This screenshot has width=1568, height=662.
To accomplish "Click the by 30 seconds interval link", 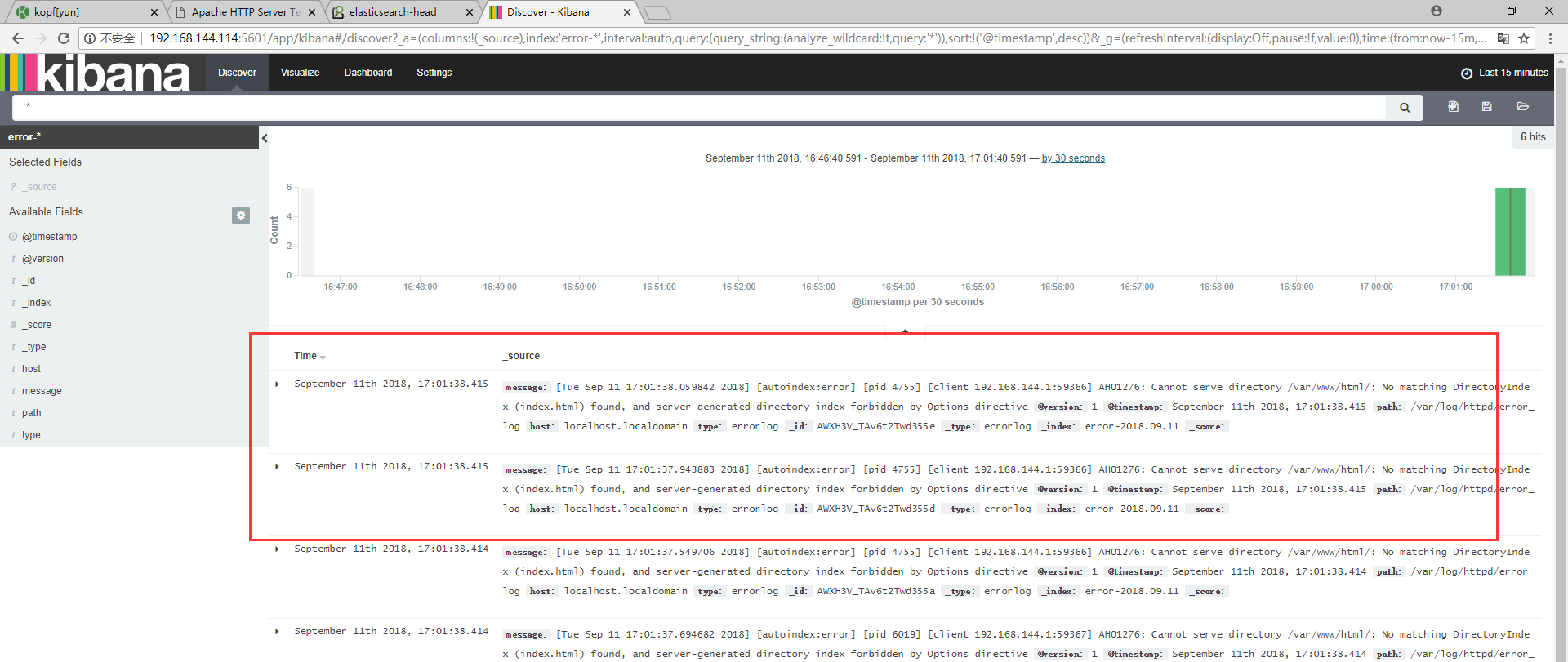I will [1073, 158].
